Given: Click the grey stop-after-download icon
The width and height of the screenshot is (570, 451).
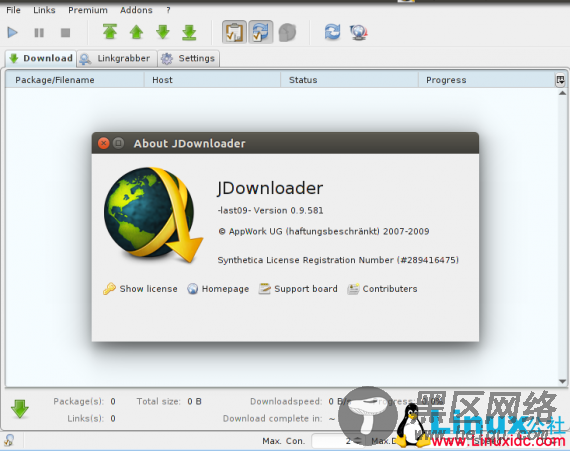Looking at the screenshot, I should click(x=287, y=32).
